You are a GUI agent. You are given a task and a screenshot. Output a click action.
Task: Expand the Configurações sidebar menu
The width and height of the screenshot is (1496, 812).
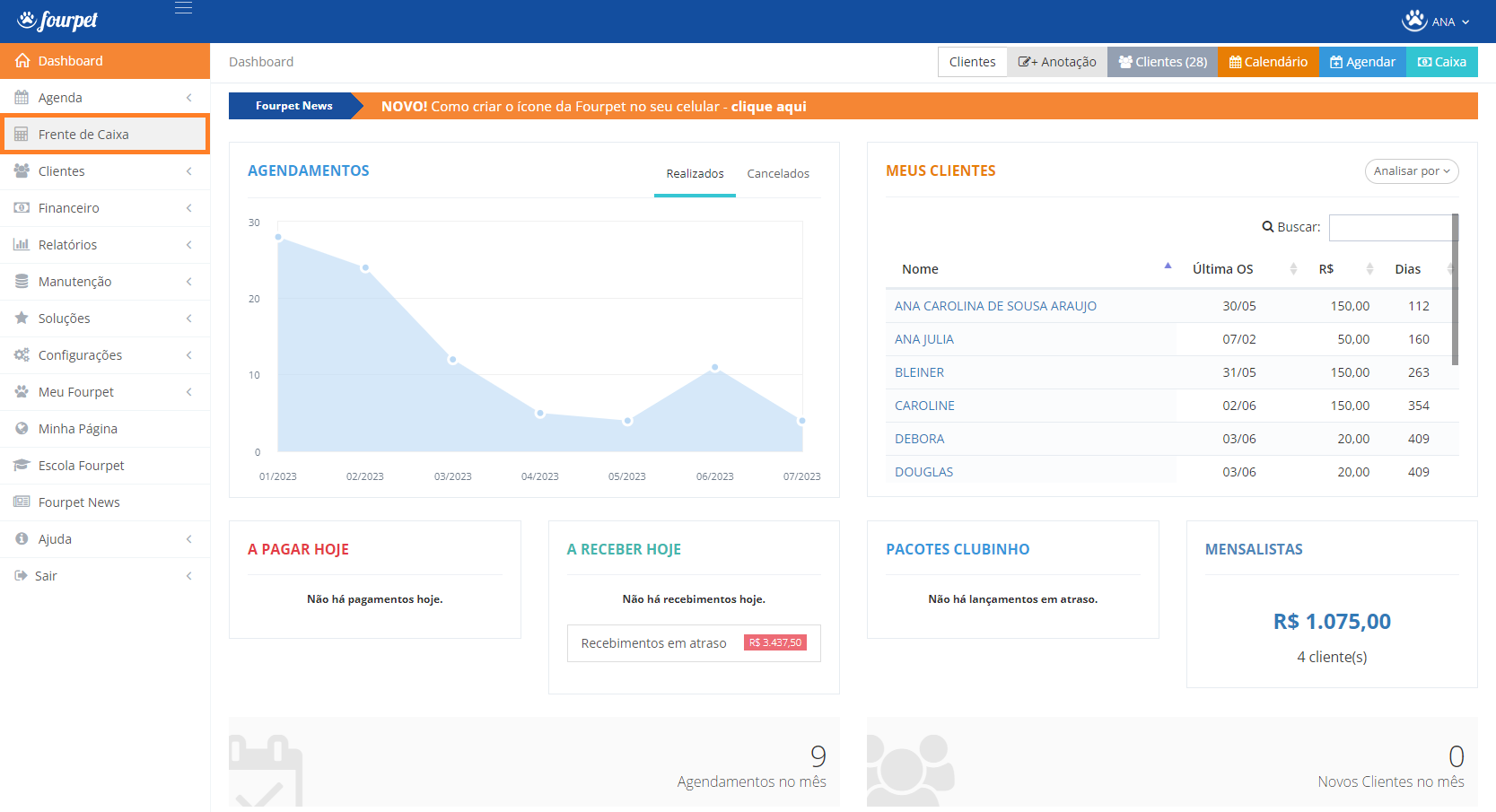click(x=189, y=355)
